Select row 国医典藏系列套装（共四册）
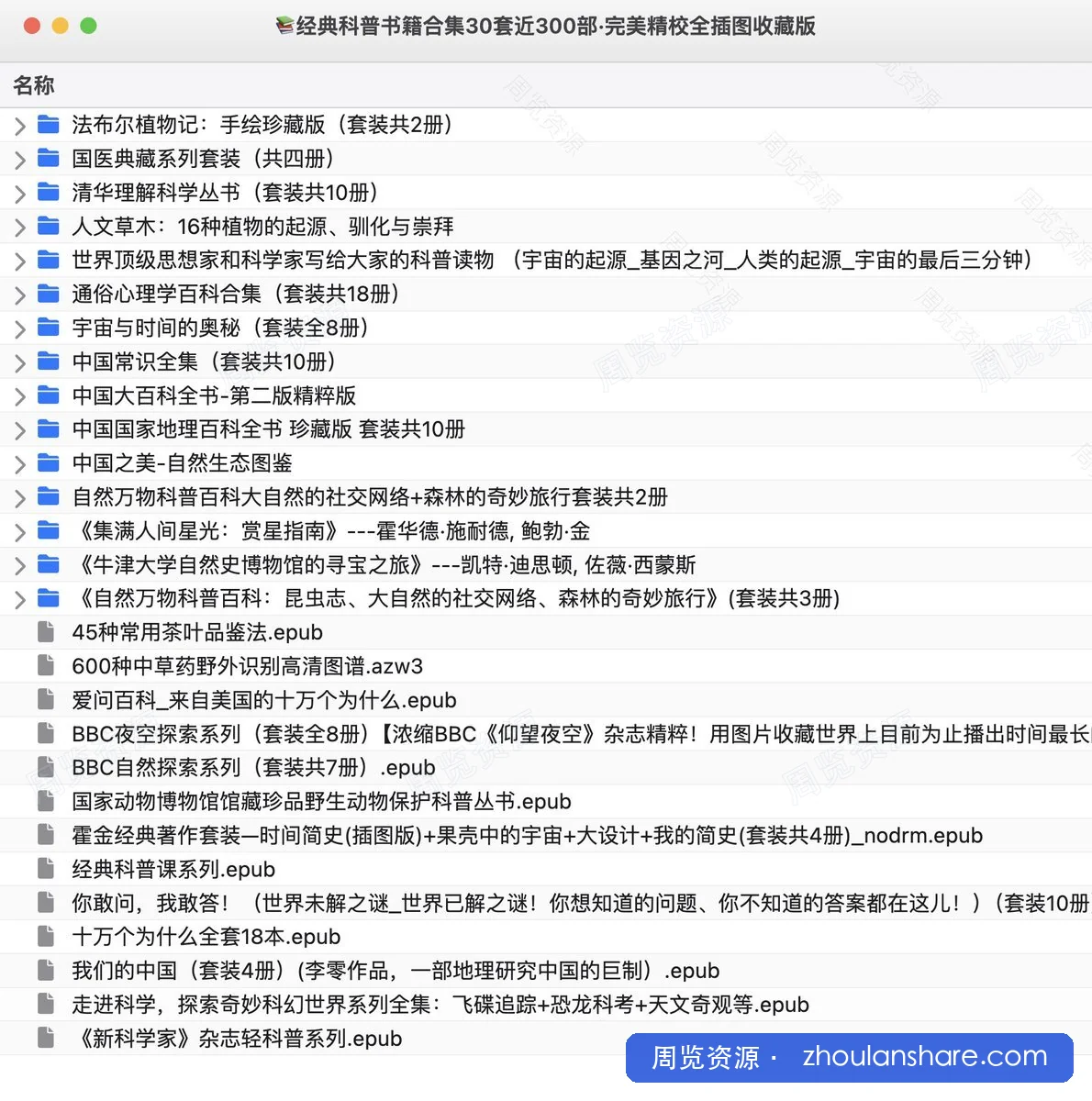This screenshot has height=1101, width=1092. pyautogui.click(x=546, y=158)
